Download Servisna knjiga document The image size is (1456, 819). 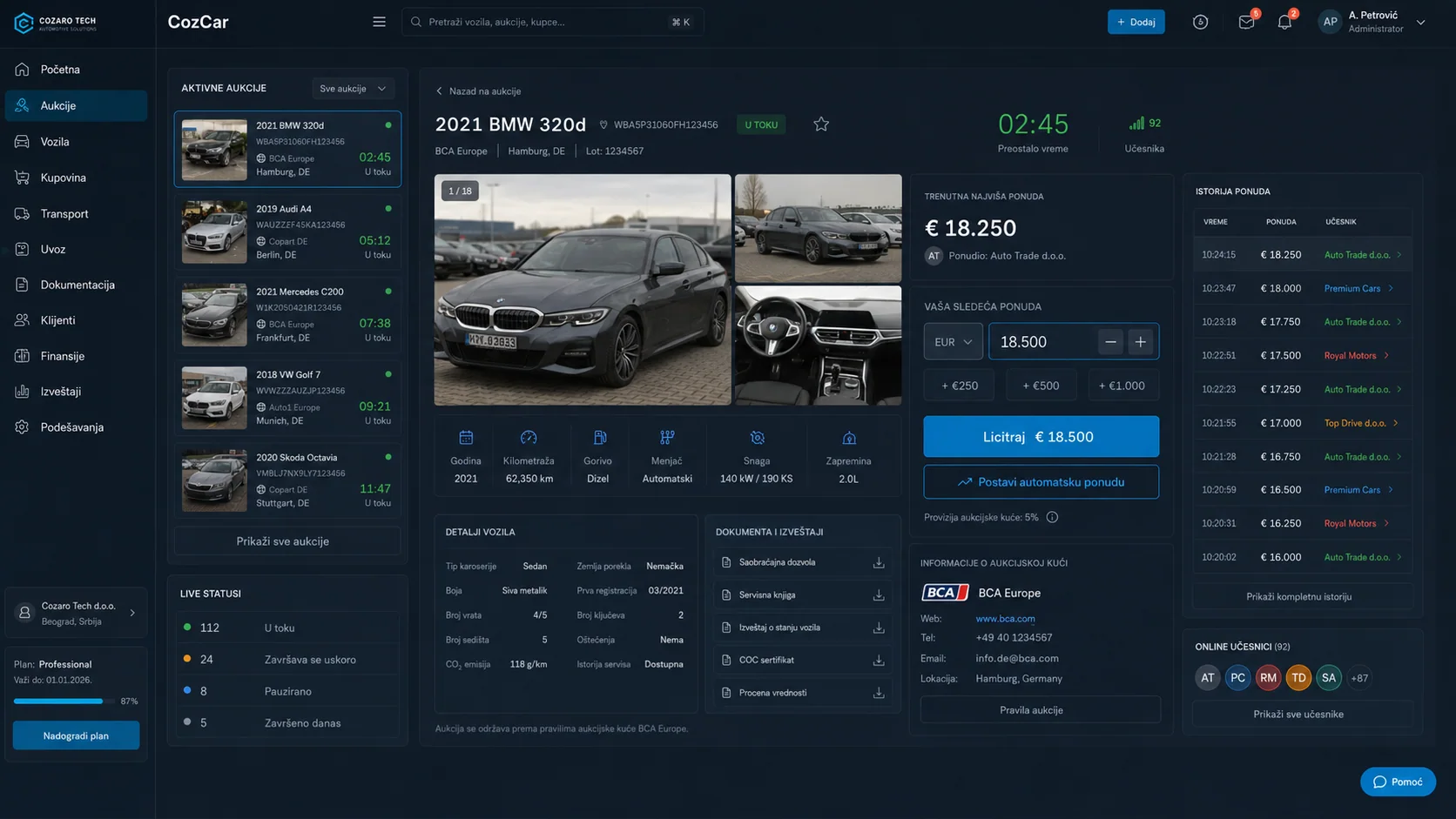(879, 595)
